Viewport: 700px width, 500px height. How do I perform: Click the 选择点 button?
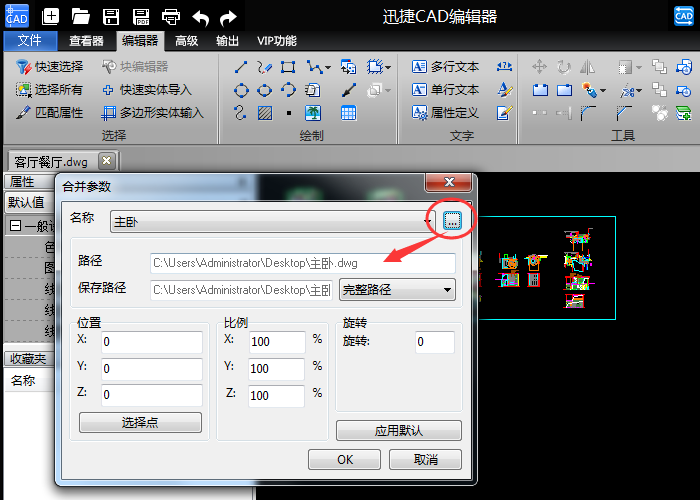click(140, 422)
